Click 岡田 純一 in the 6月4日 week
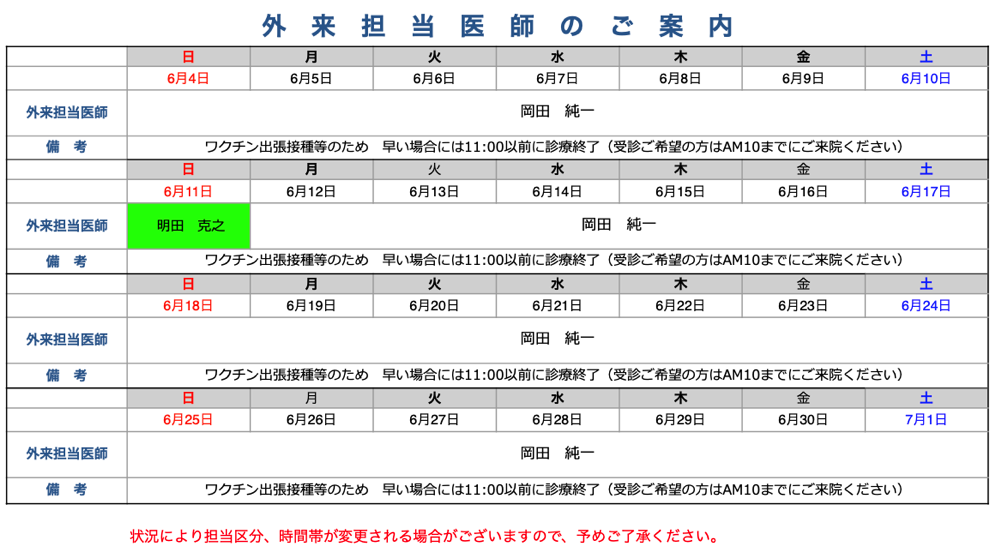This screenshot has width=996, height=553. point(557,112)
